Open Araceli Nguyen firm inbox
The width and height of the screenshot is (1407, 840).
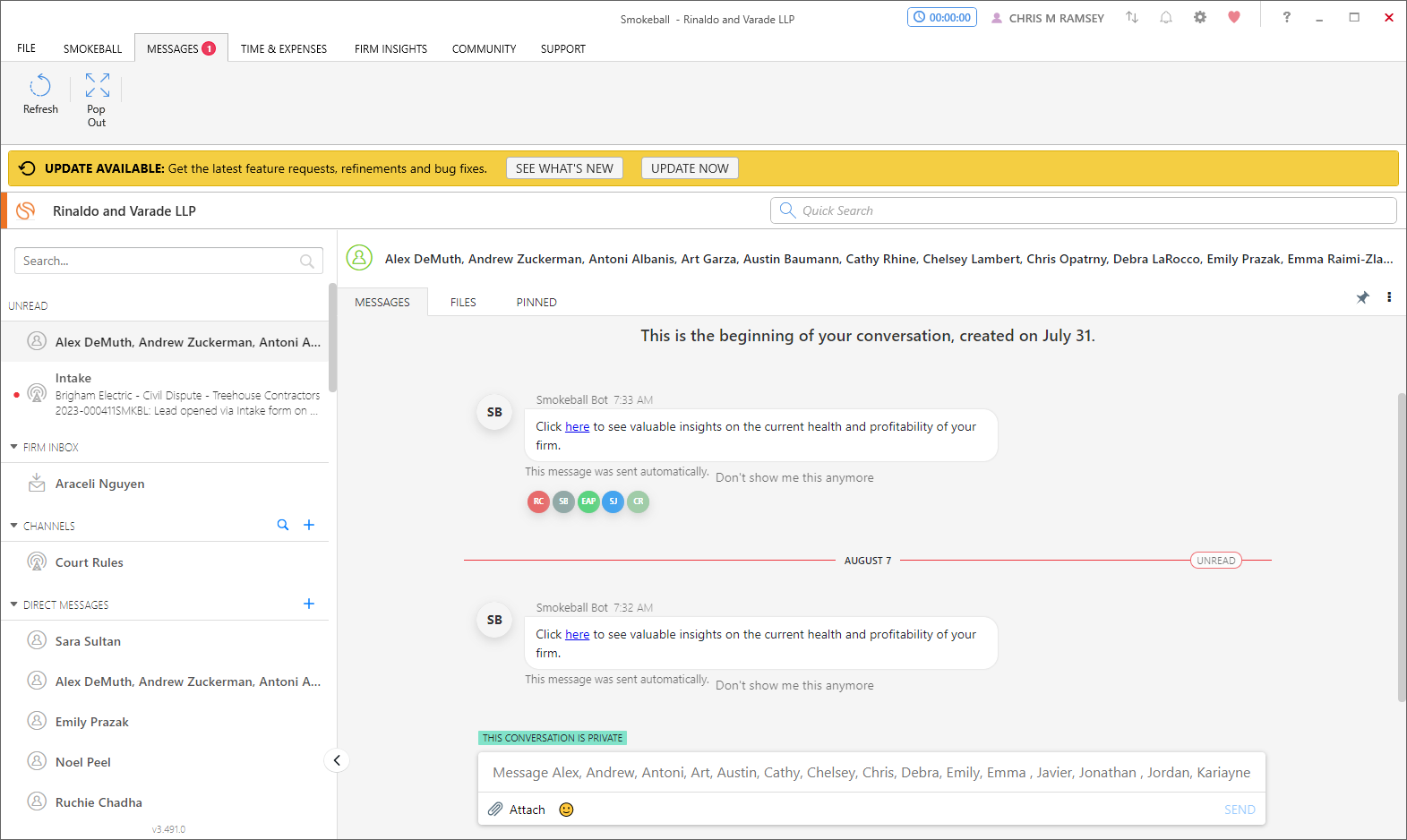point(165,484)
